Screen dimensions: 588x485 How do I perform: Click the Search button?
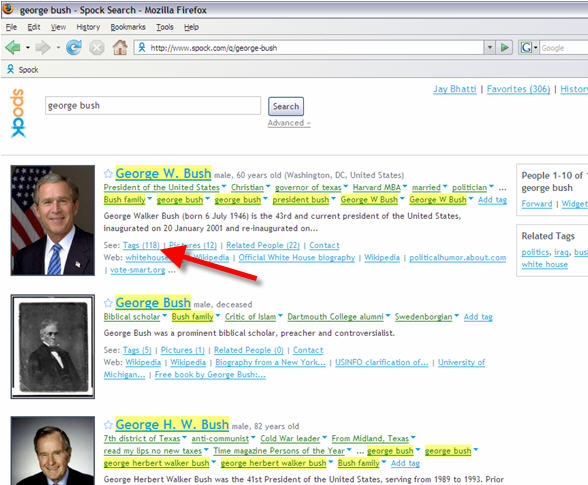coord(286,107)
